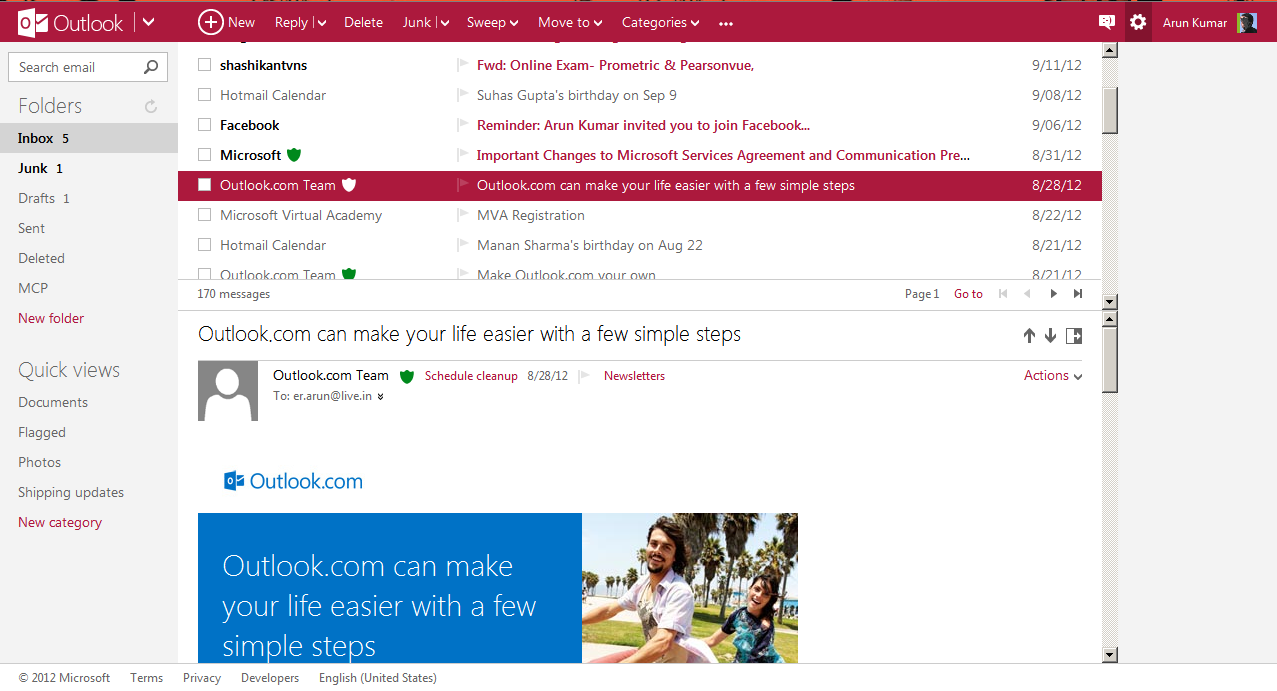
Task: Go to previous page of messages
Action: 1027,294
